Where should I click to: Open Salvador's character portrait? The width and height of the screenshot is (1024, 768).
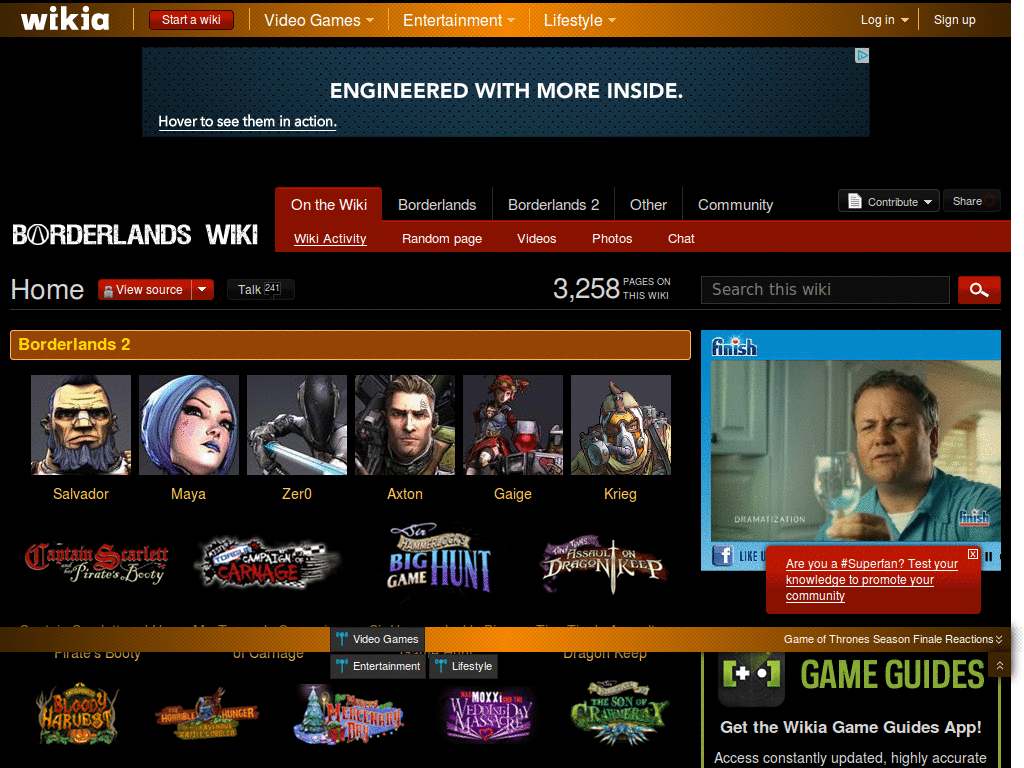(x=81, y=424)
